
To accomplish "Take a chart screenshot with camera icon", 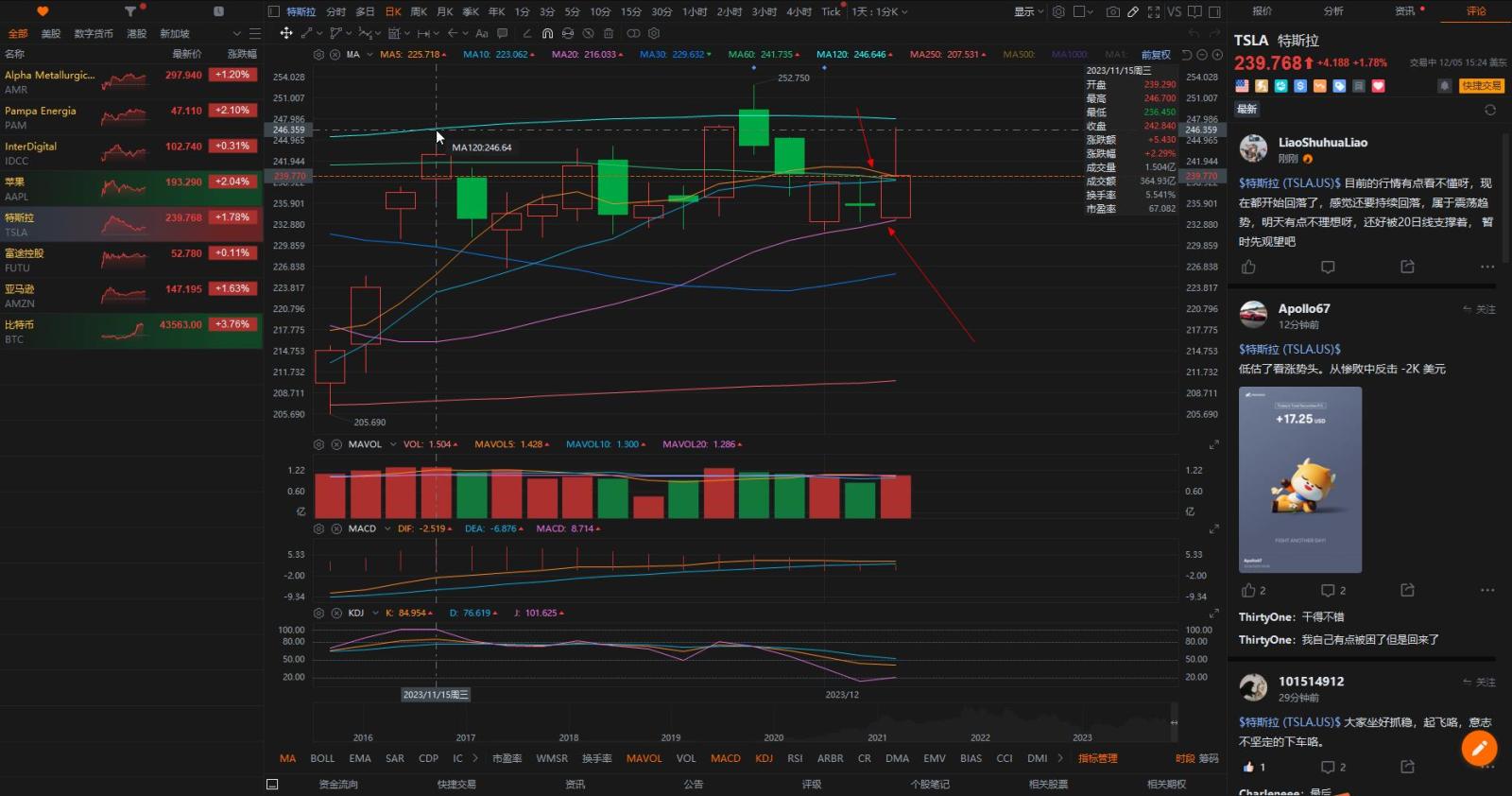I will (x=1113, y=11).
